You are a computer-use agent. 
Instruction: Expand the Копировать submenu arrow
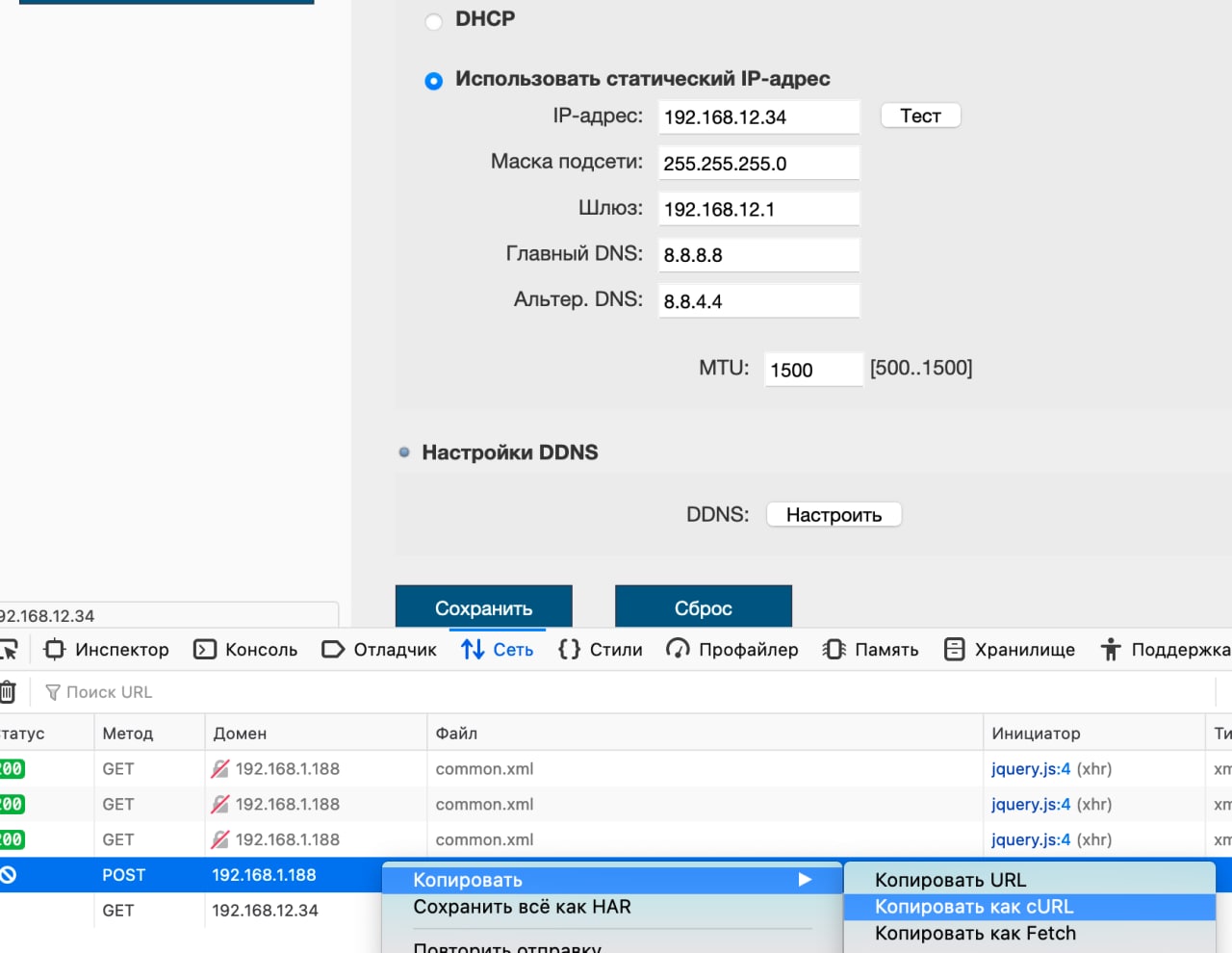pos(805,880)
